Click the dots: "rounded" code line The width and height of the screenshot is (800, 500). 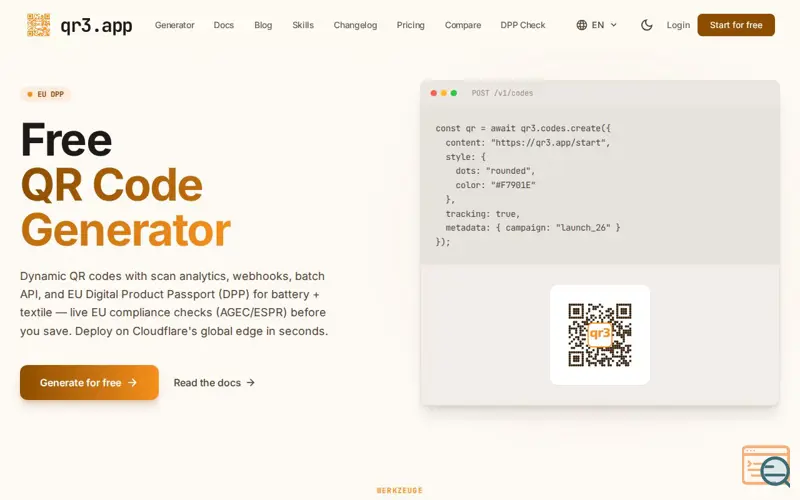tap(495, 171)
